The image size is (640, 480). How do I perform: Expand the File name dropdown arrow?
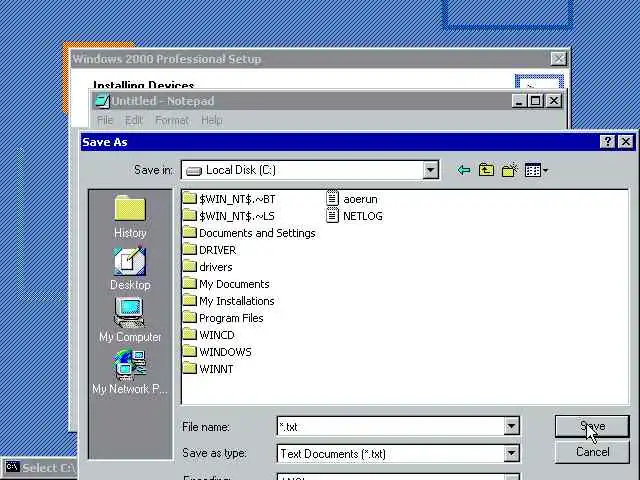(511, 427)
